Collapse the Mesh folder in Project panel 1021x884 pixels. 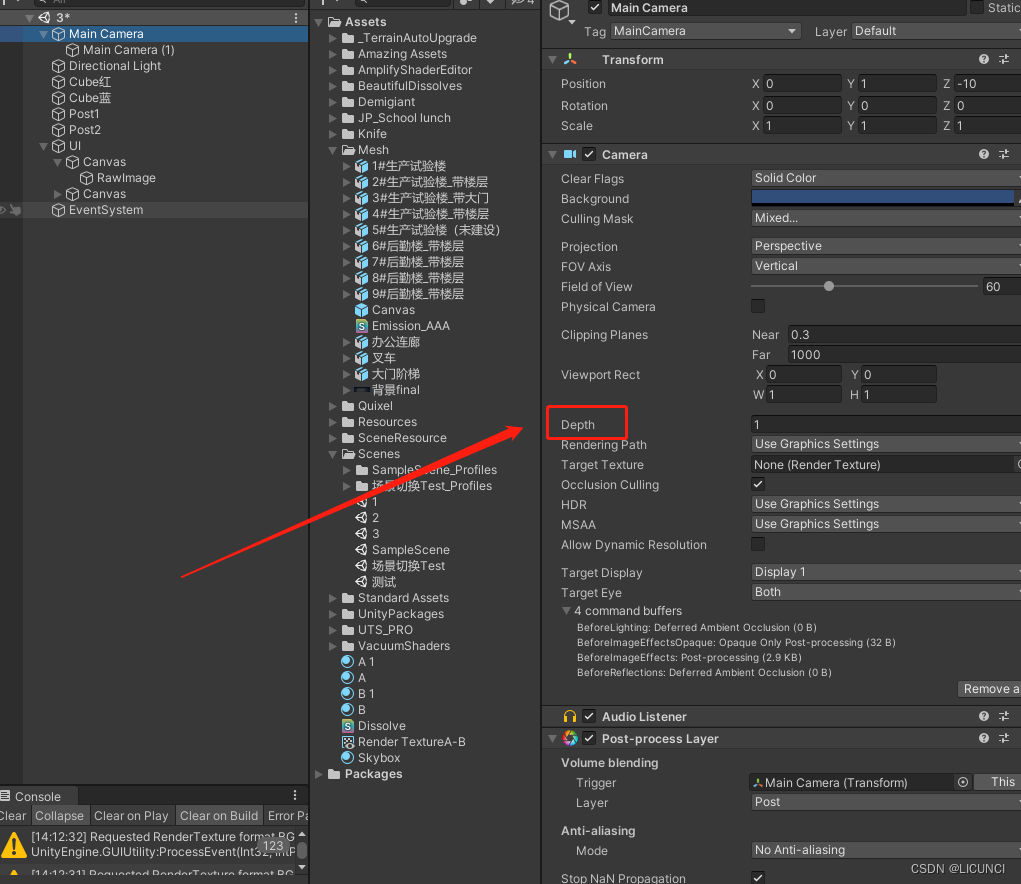tap(335, 149)
